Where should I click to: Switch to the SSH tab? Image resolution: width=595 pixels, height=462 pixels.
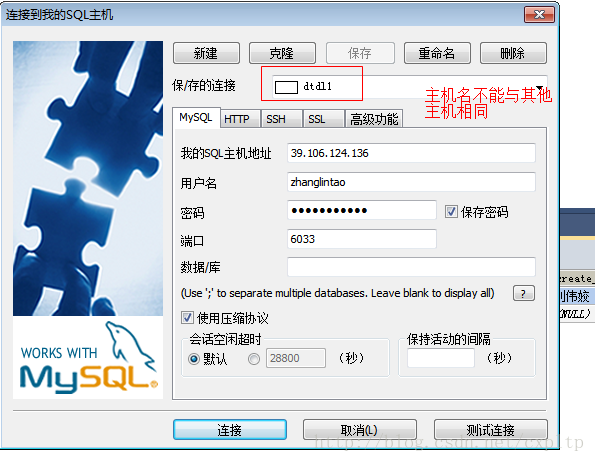275,119
